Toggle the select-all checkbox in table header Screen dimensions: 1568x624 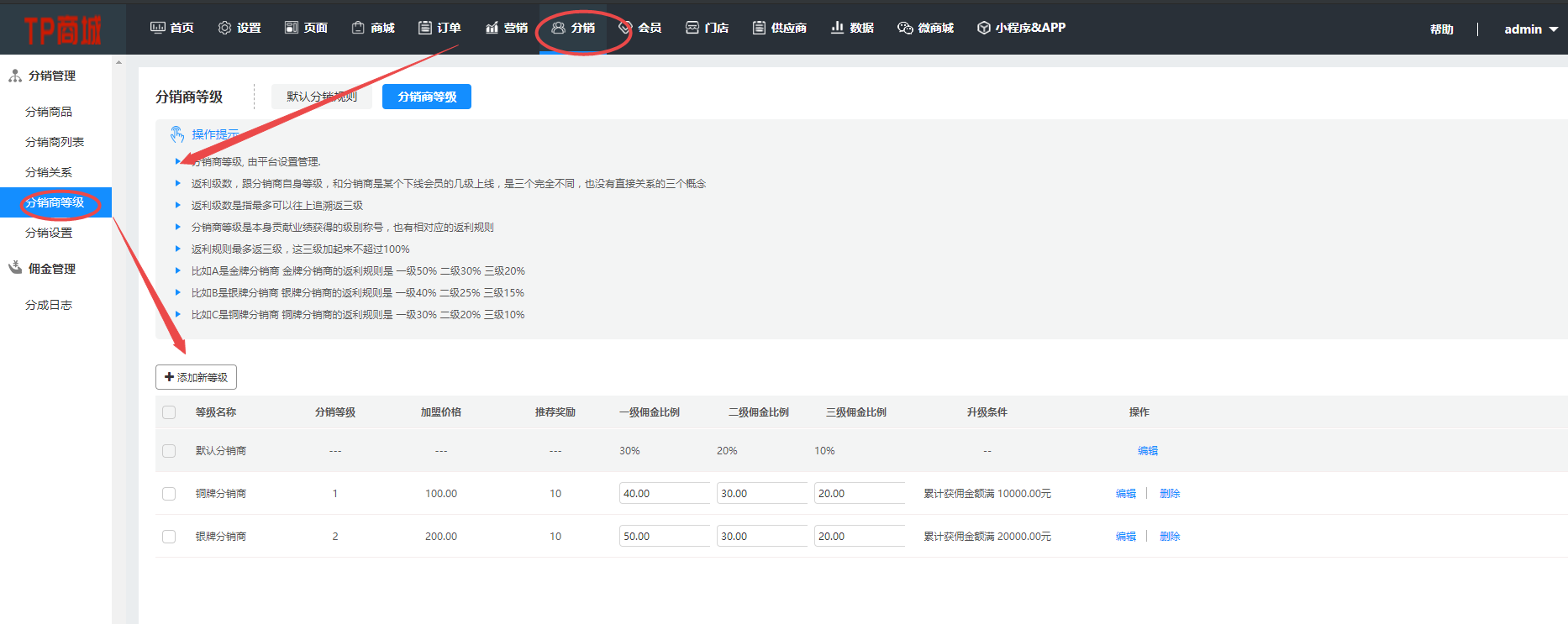(x=169, y=412)
